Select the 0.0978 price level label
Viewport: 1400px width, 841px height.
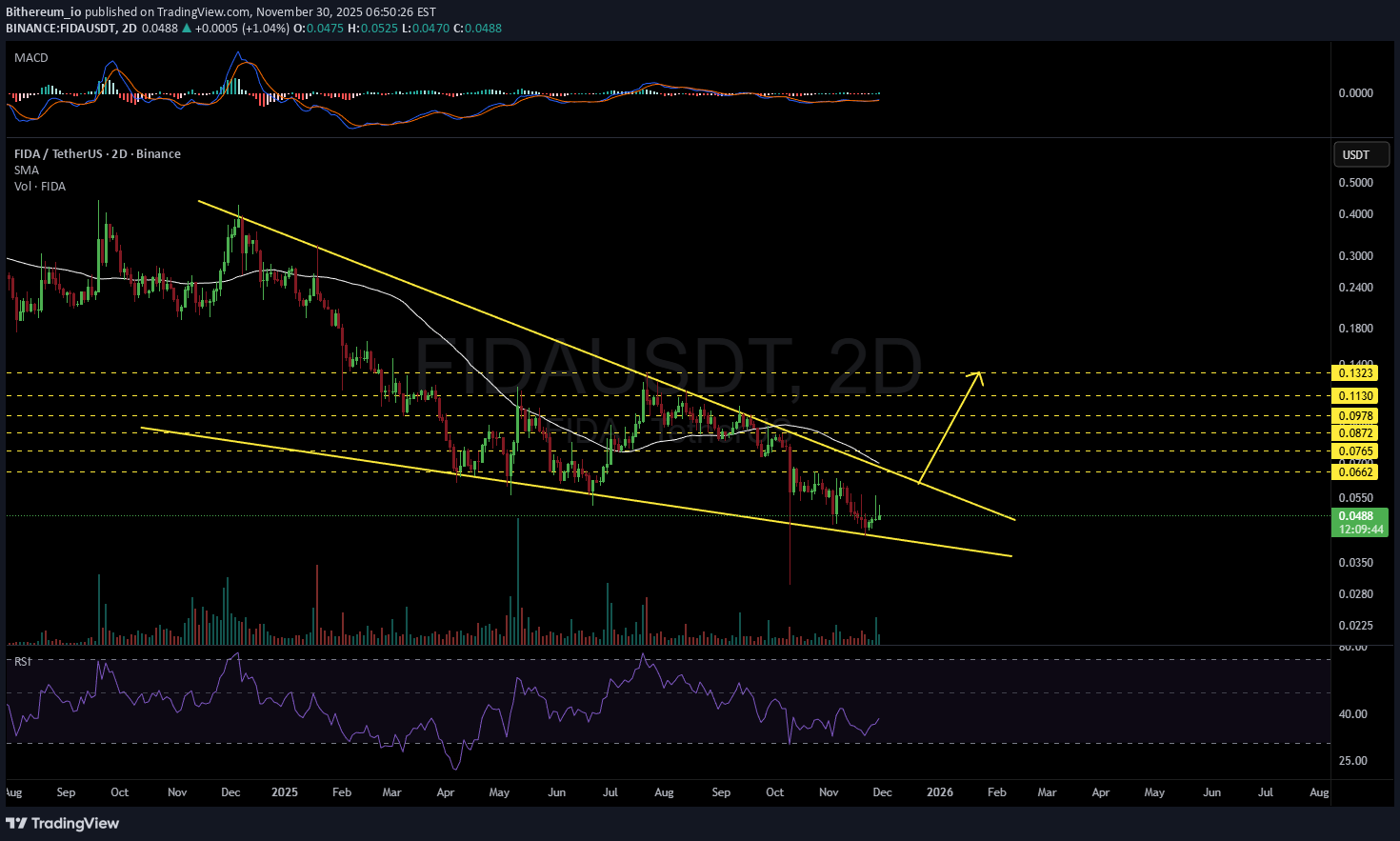[1355, 416]
